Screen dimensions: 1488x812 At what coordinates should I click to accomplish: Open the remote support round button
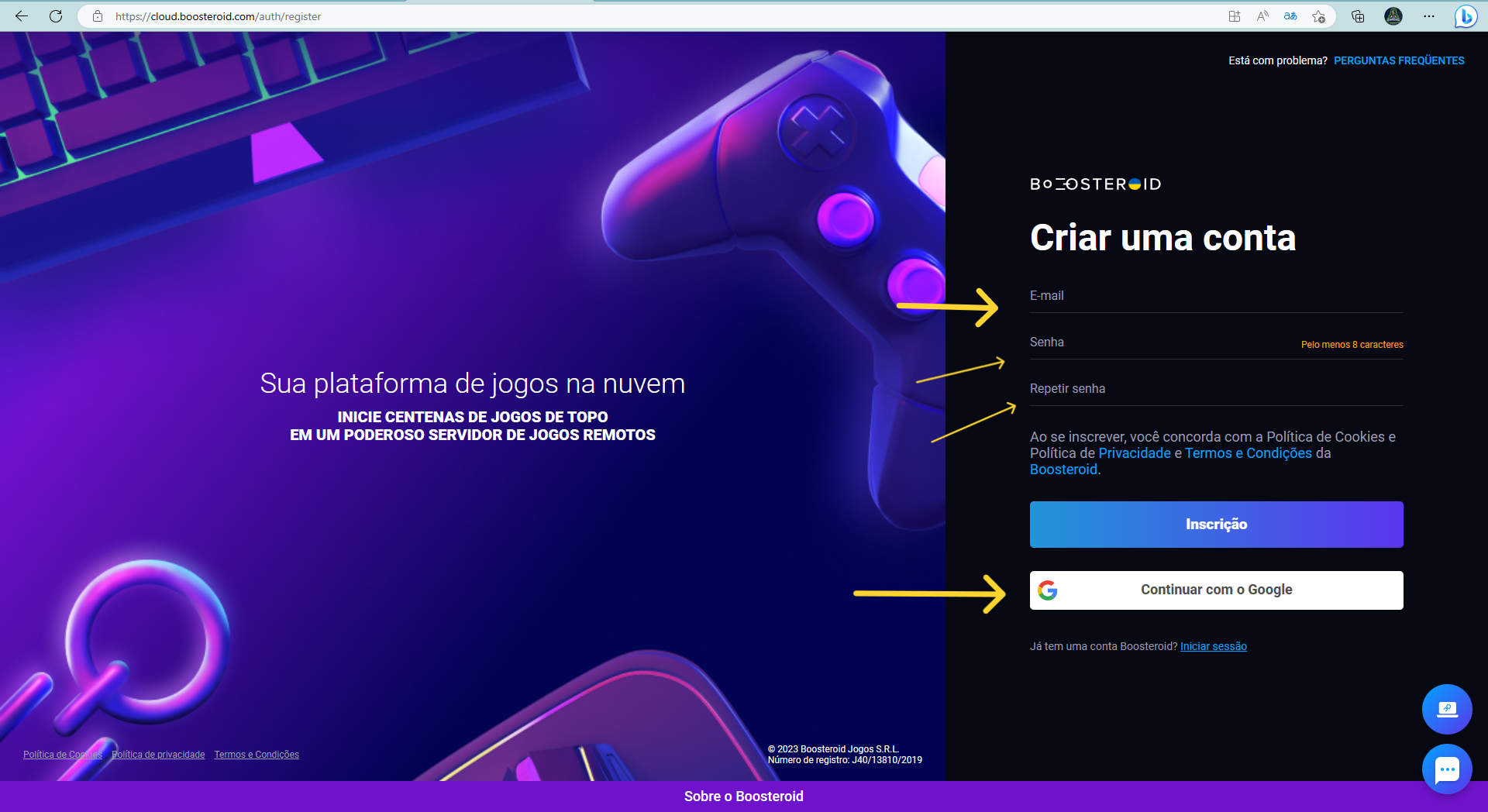coord(1447,709)
